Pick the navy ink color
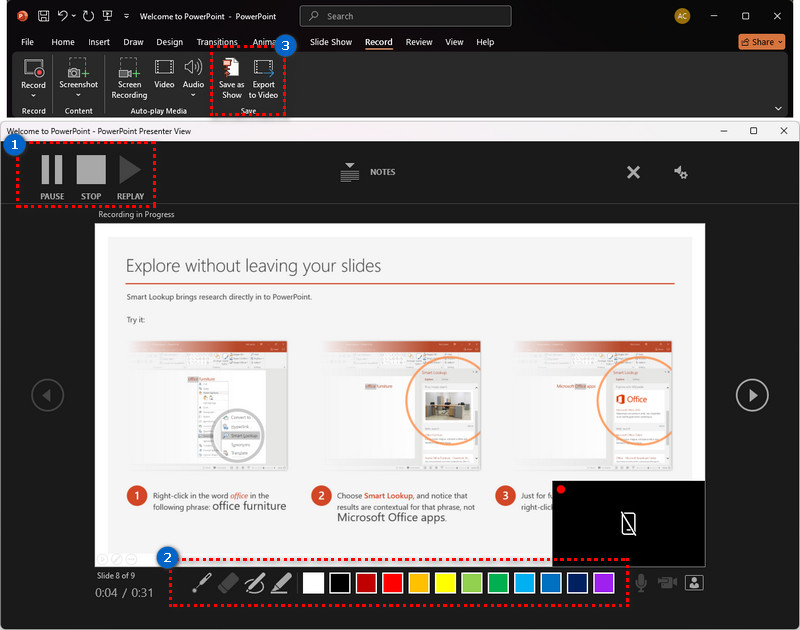The height and width of the screenshot is (630, 800). click(578, 583)
